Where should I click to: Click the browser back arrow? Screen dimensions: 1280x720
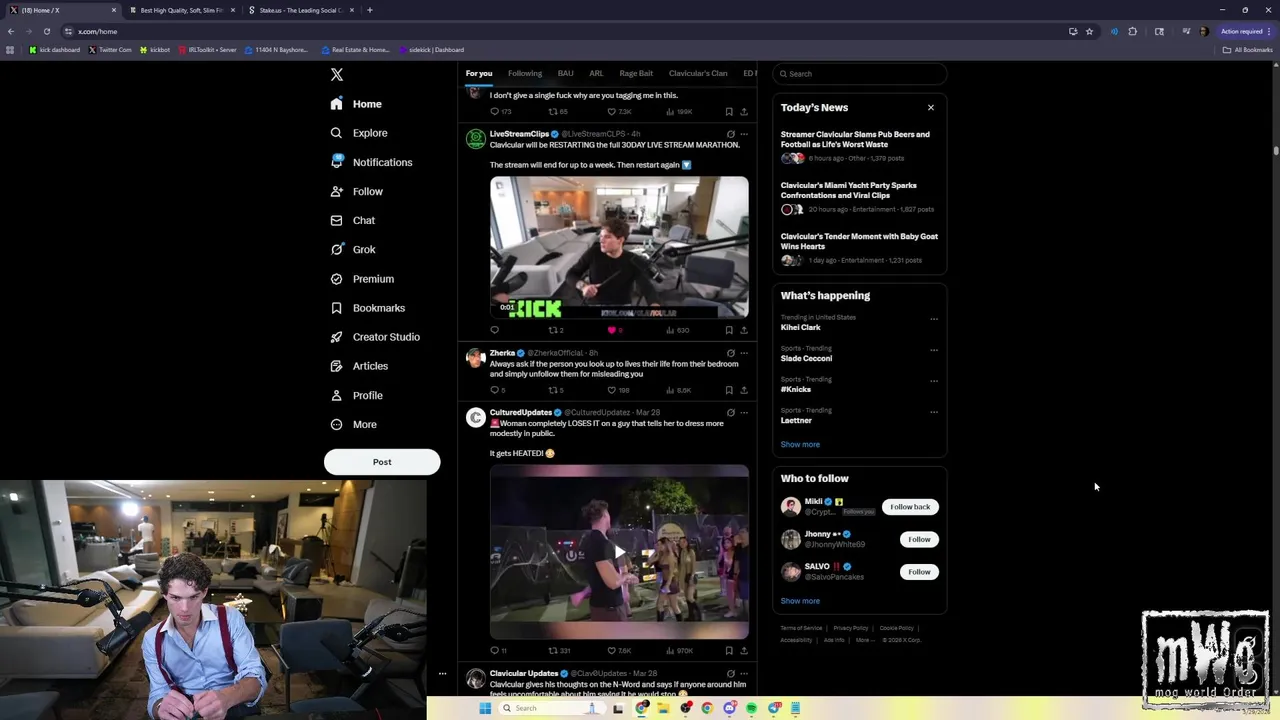(x=11, y=31)
